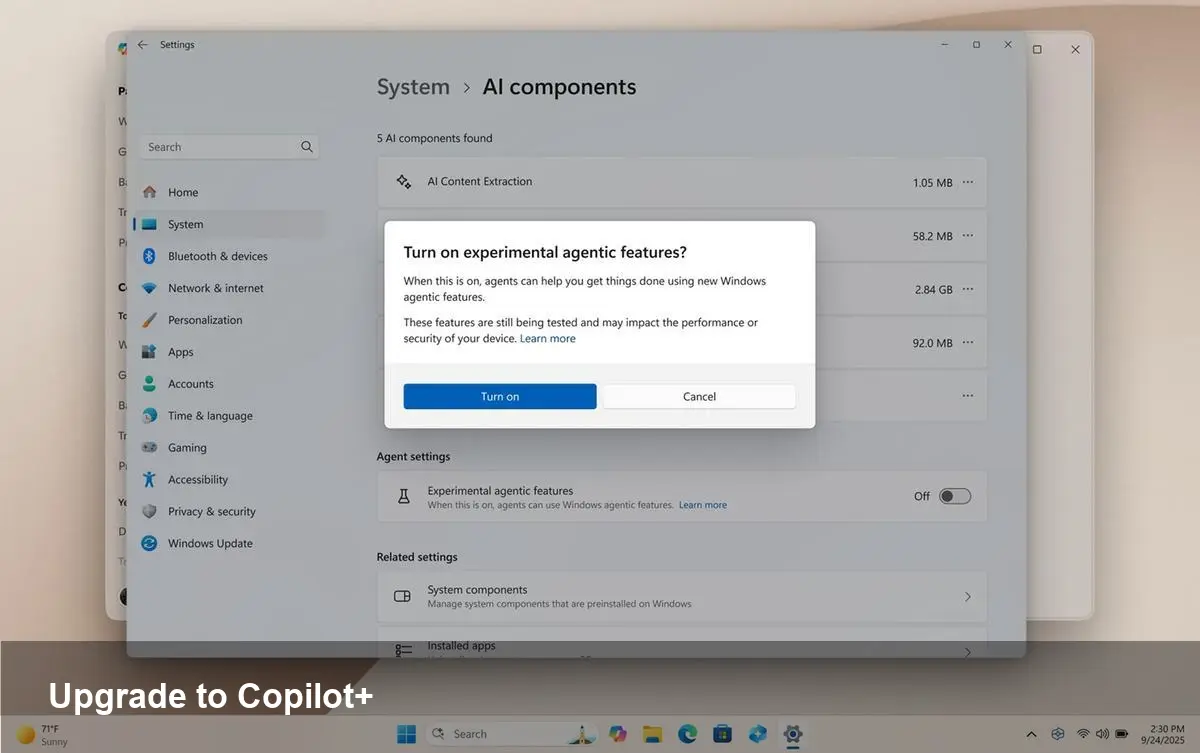The image size is (1200, 753).
Task: Click Turn on in the dialog
Action: coord(499,396)
